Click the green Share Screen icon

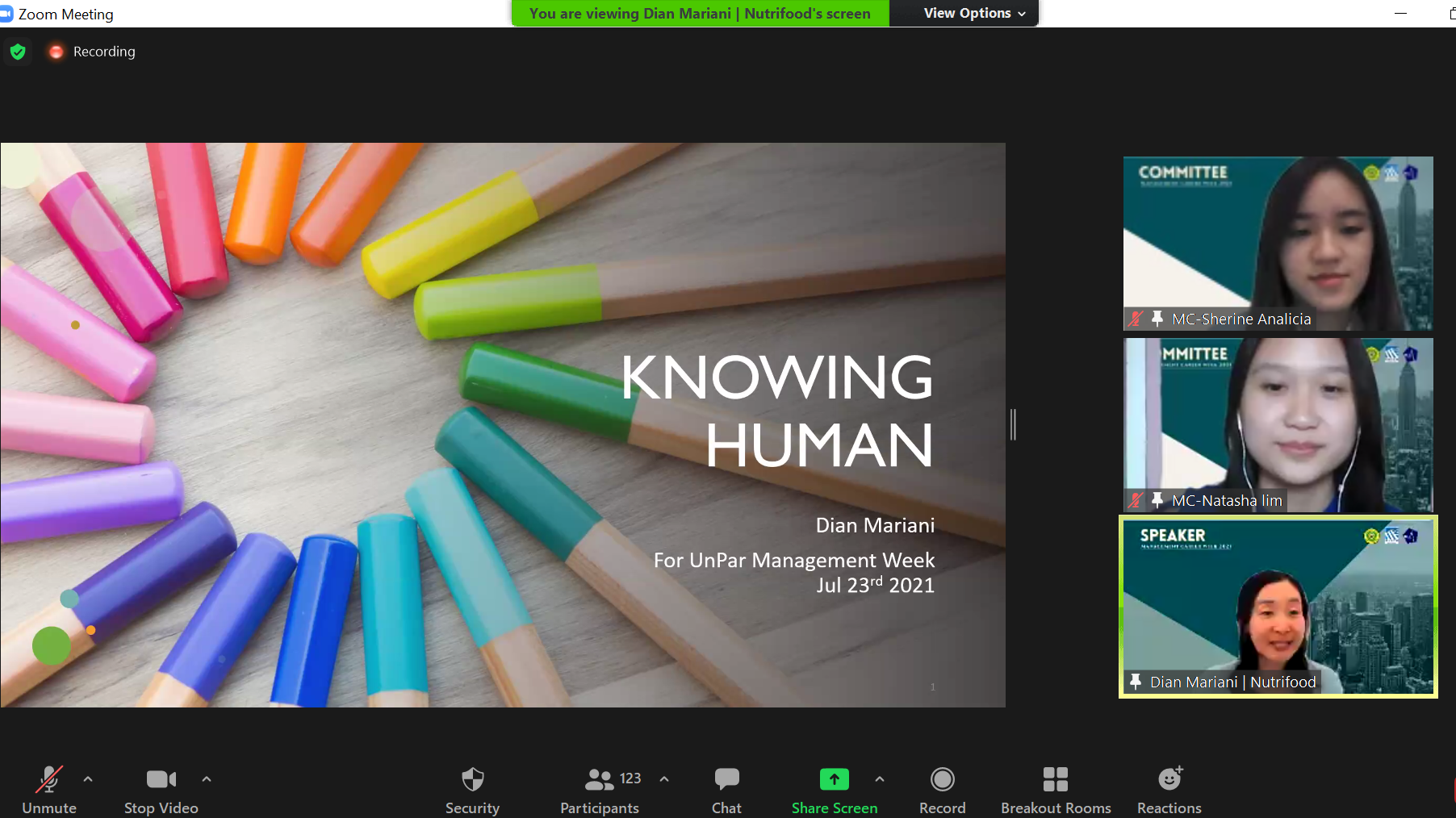click(834, 779)
